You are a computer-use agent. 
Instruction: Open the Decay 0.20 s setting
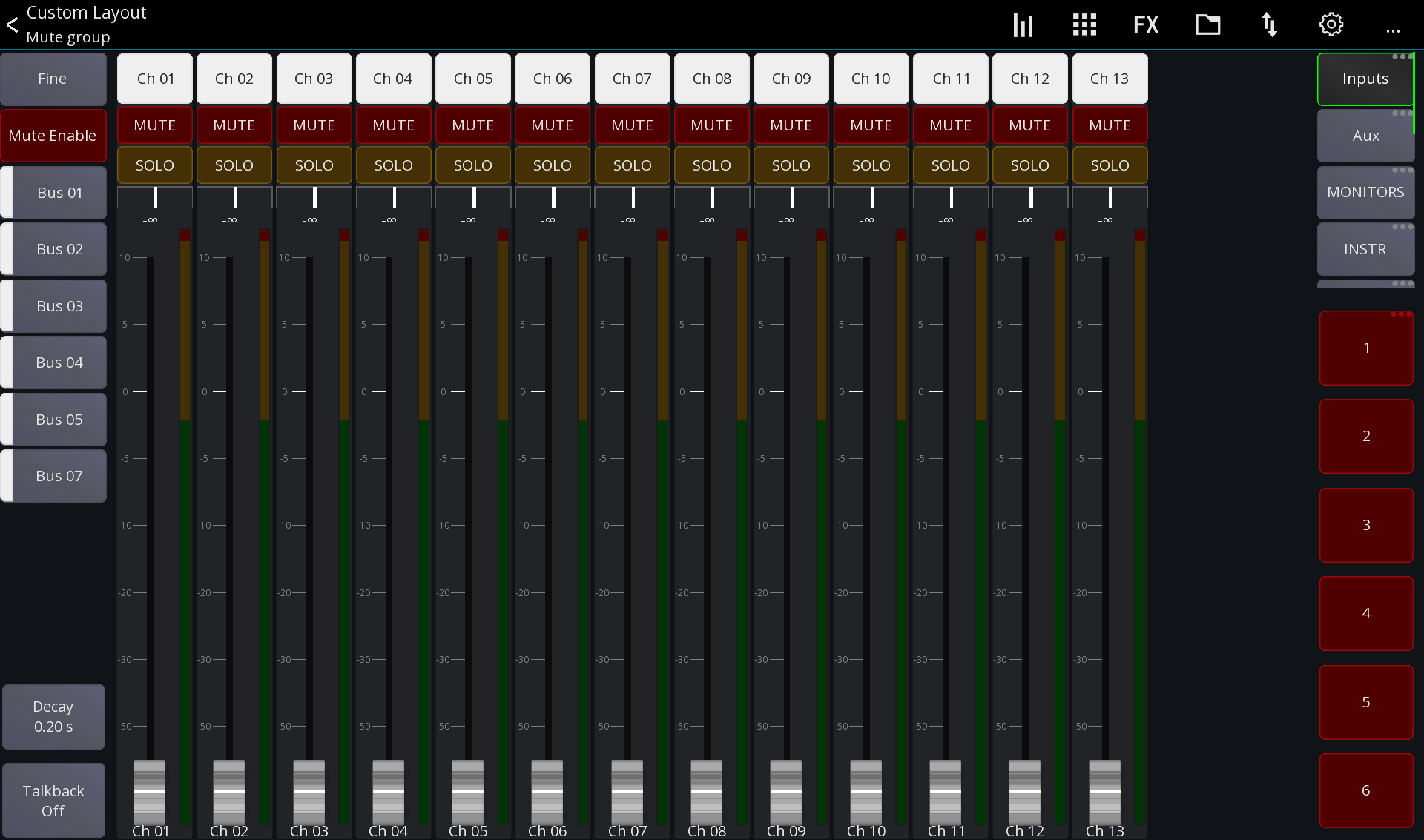click(x=53, y=716)
